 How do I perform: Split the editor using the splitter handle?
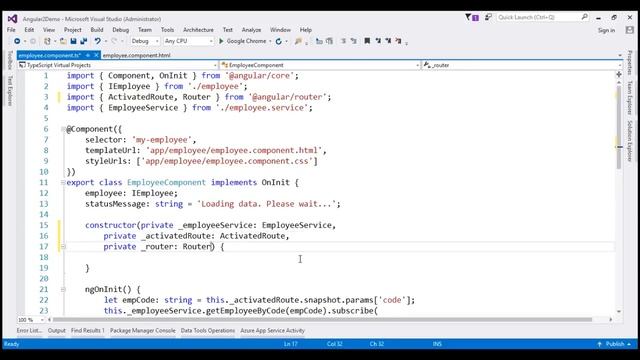point(619,74)
